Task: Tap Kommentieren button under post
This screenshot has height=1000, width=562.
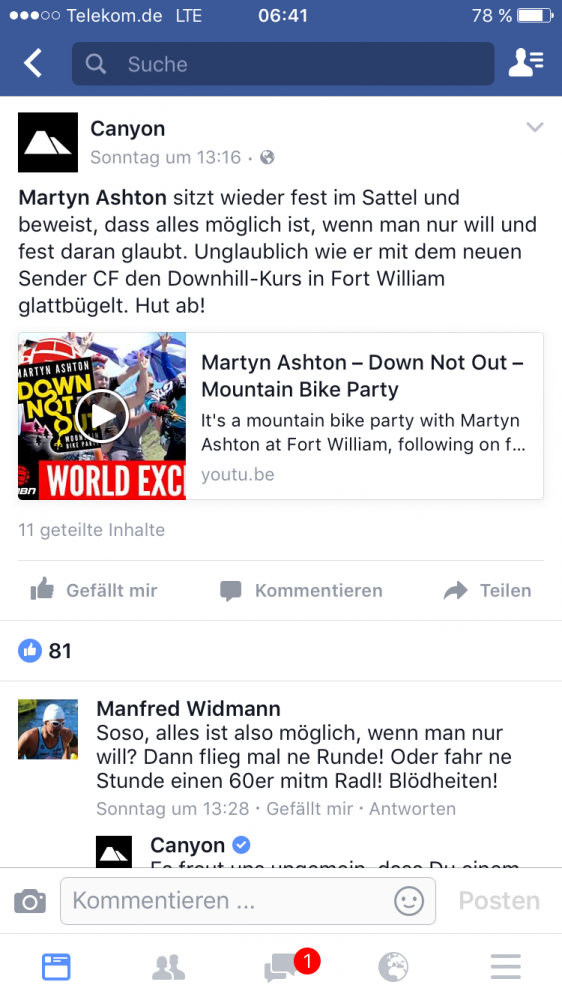Action: click(301, 591)
